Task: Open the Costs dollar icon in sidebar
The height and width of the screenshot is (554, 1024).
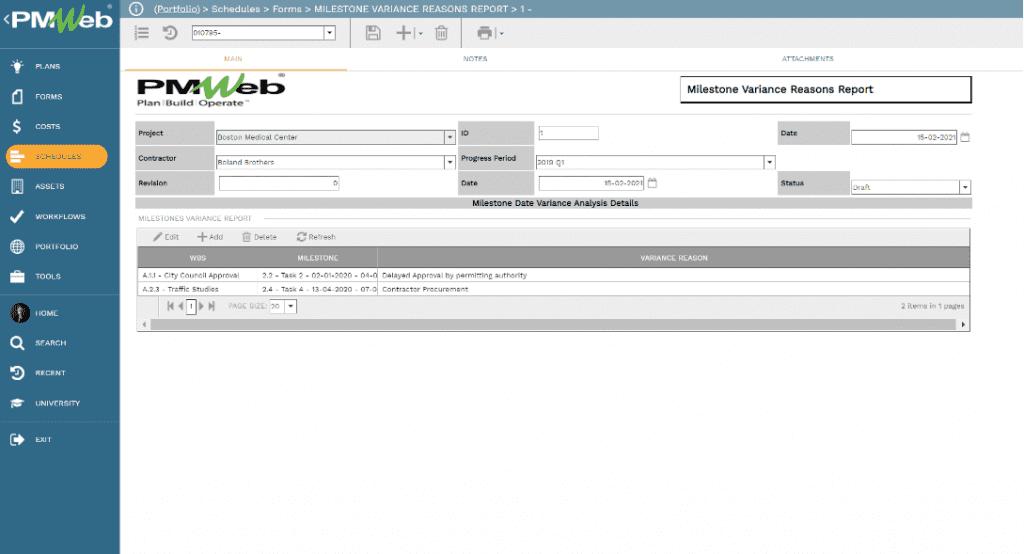Action: [17, 126]
